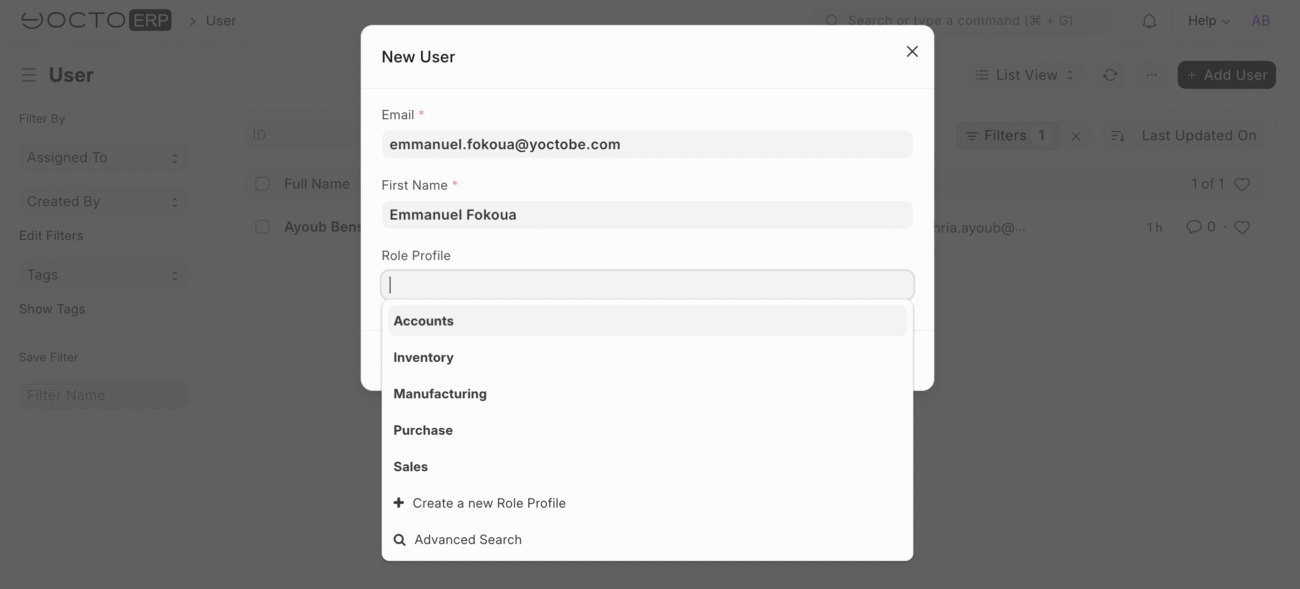
Task: Choose Accounts role profile option
Action: point(647,321)
